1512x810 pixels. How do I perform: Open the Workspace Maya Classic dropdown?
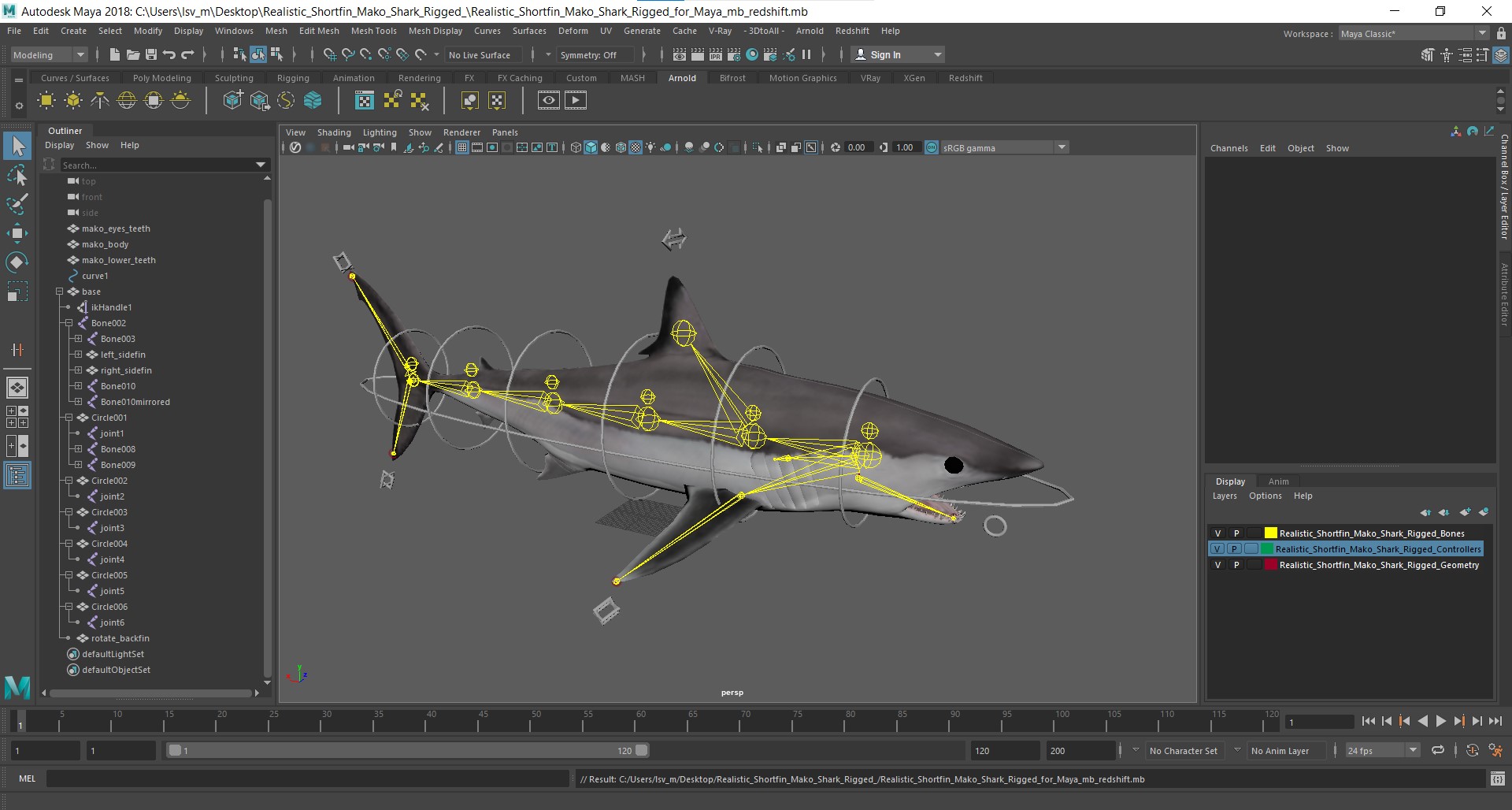pos(1413,34)
